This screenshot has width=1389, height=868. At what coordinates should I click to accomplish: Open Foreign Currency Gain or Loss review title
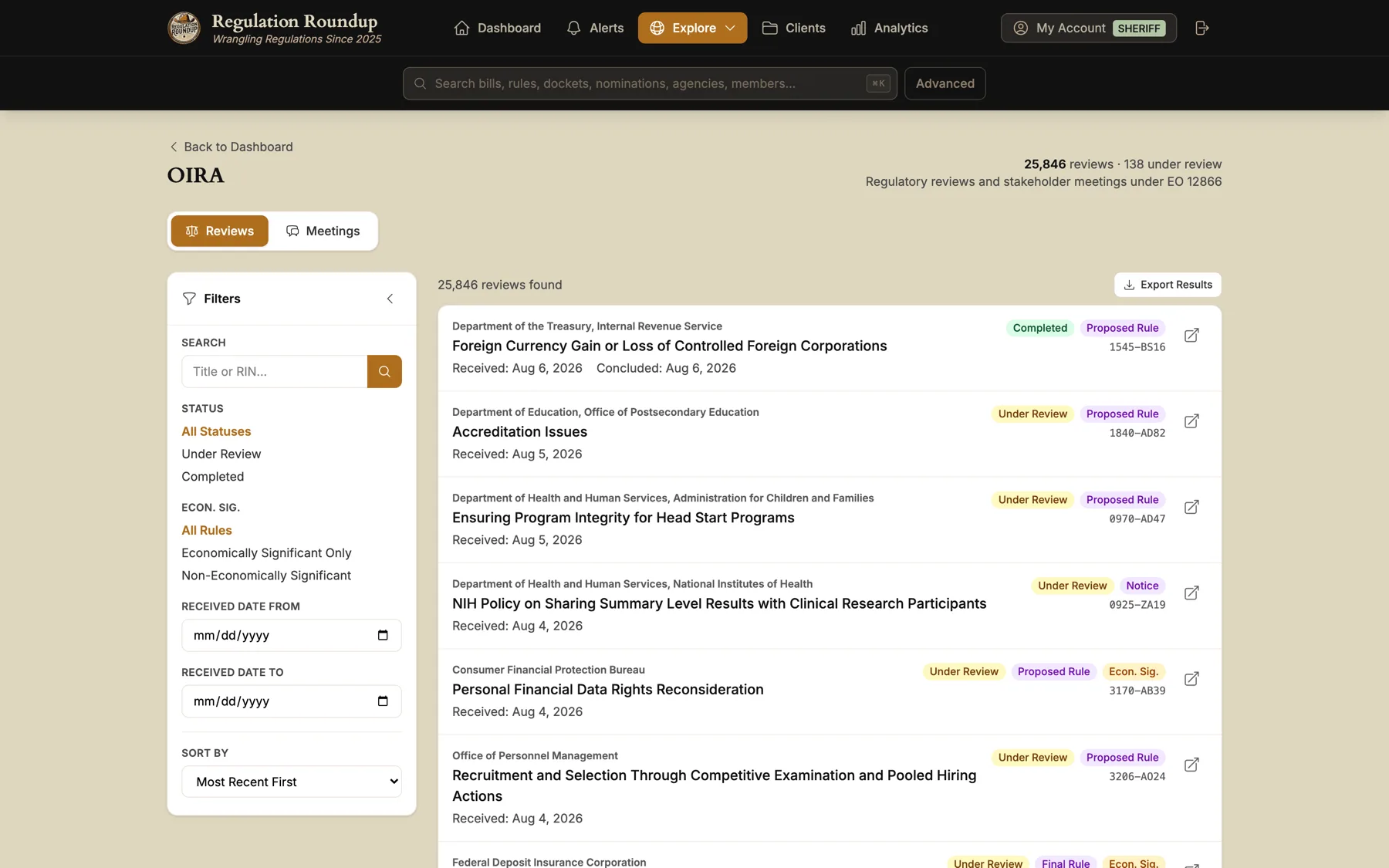670,346
